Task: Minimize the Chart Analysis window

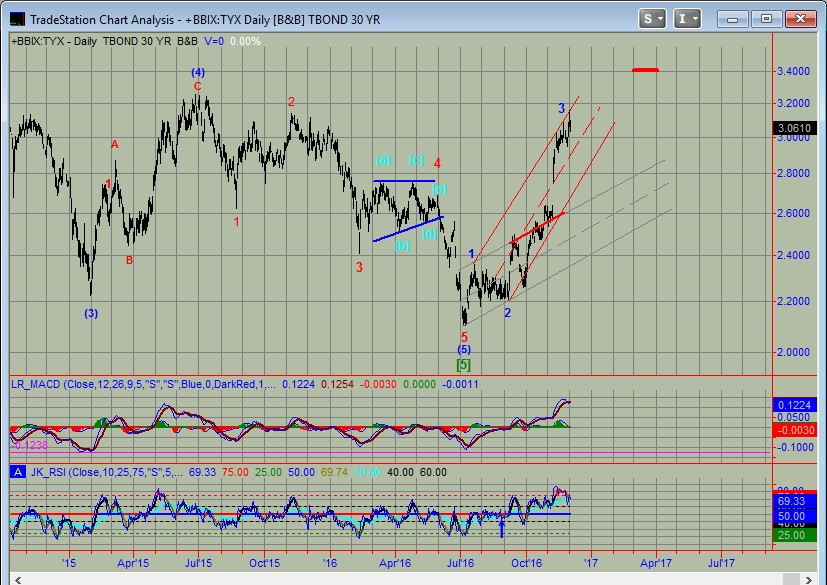Action: click(x=732, y=19)
